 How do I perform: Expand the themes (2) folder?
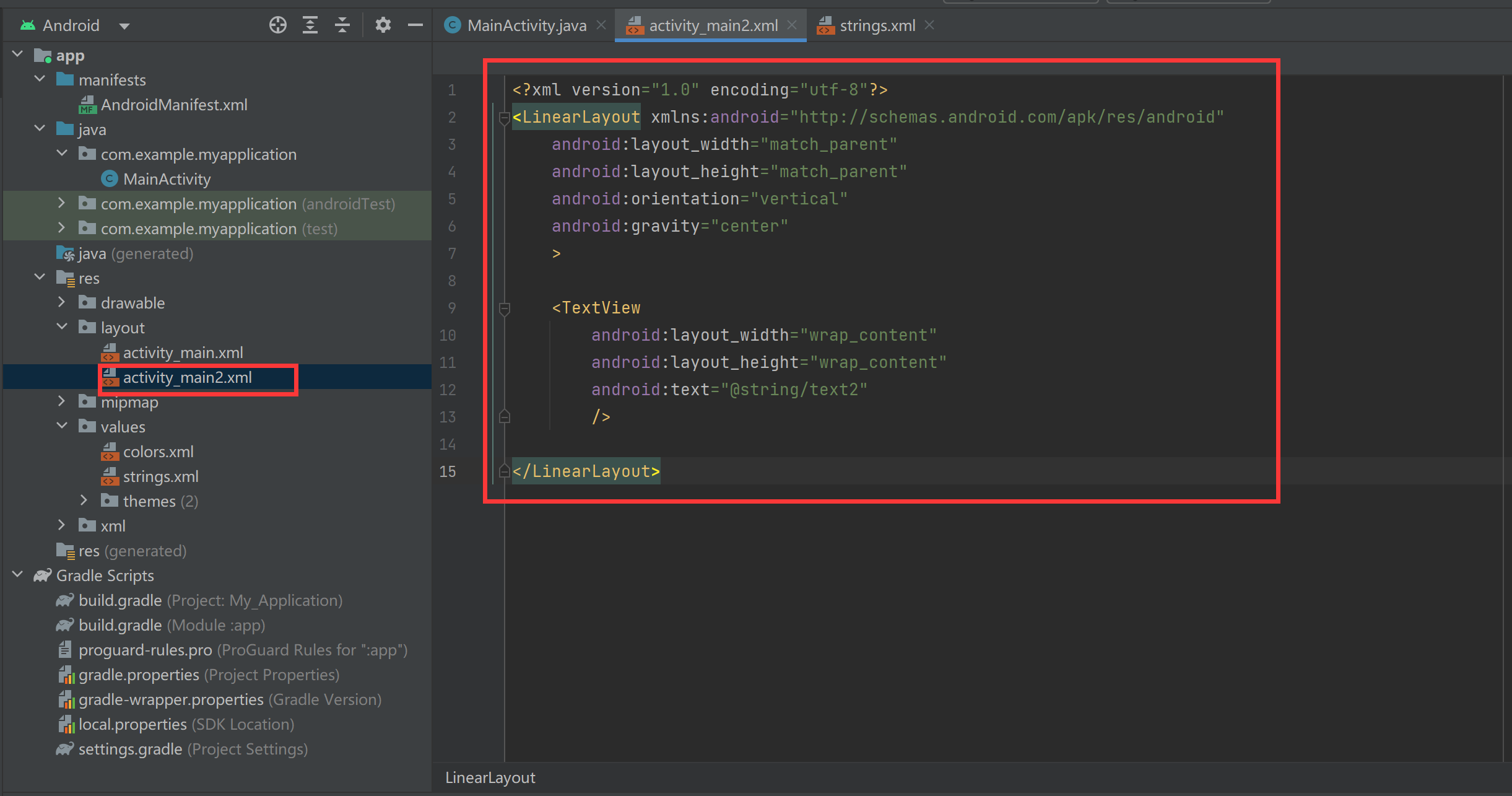[x=84, y=501]
